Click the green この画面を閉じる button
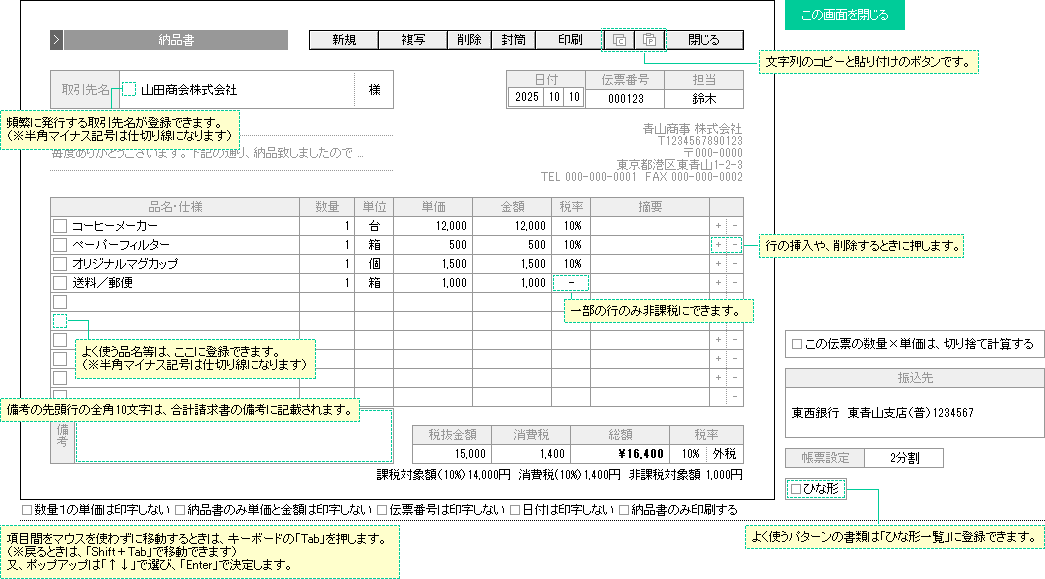 (x=844, y=15)
